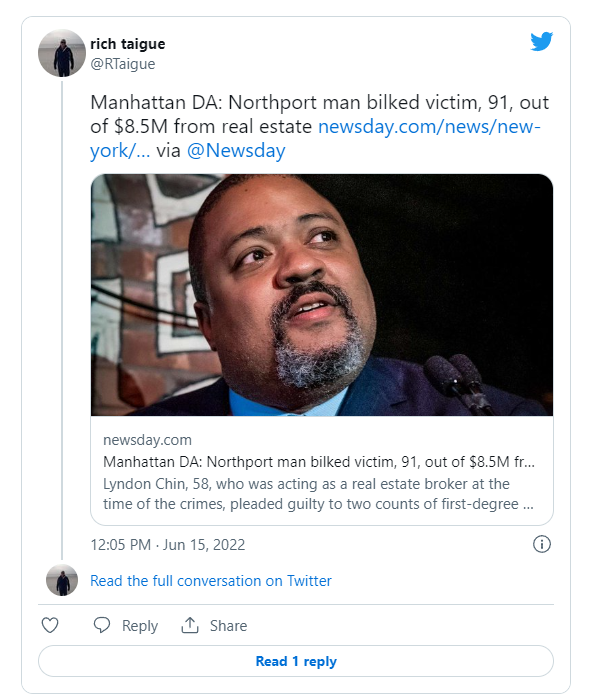Click the heart like icon

(50, 625)
